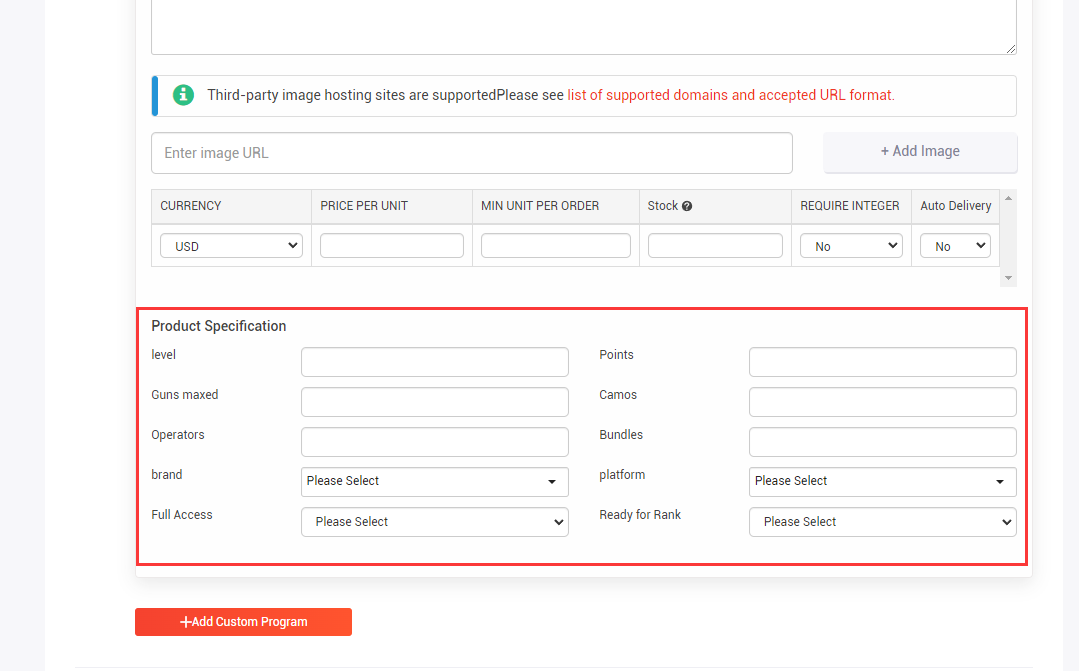The width and height of the screenshot is (1079, 671).
Task: Open the USD currency dropdown
Action: pos(231,246)
